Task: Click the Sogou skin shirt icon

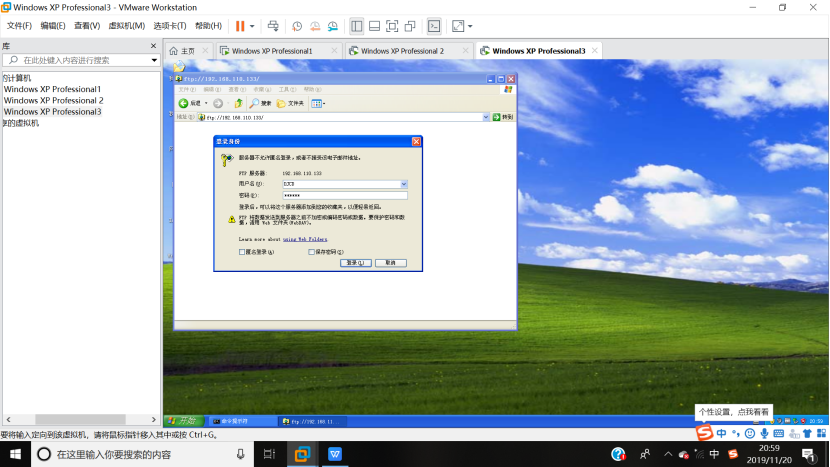Action: tap(807, 434)
